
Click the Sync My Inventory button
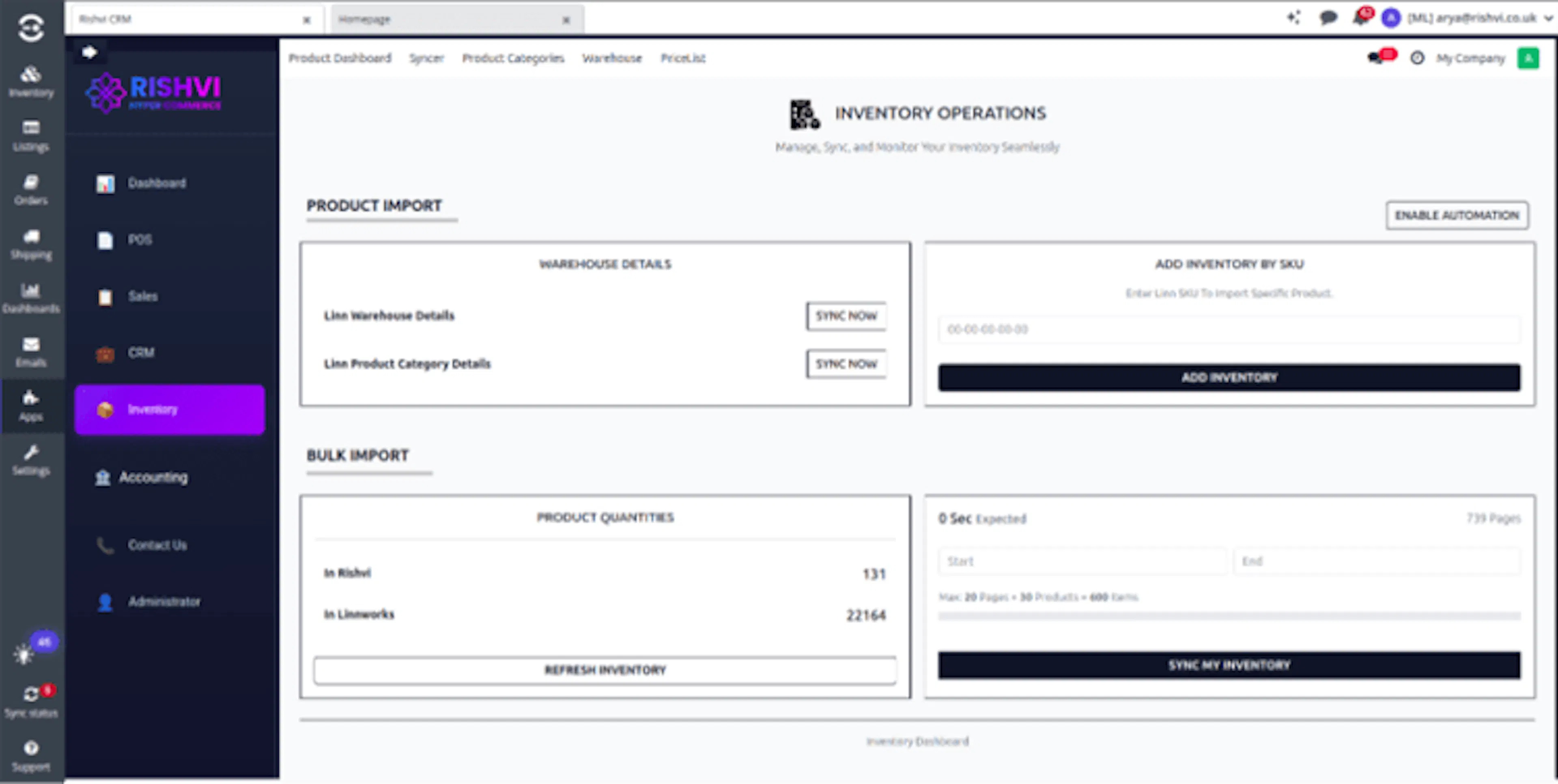[x=1229, y=665]
